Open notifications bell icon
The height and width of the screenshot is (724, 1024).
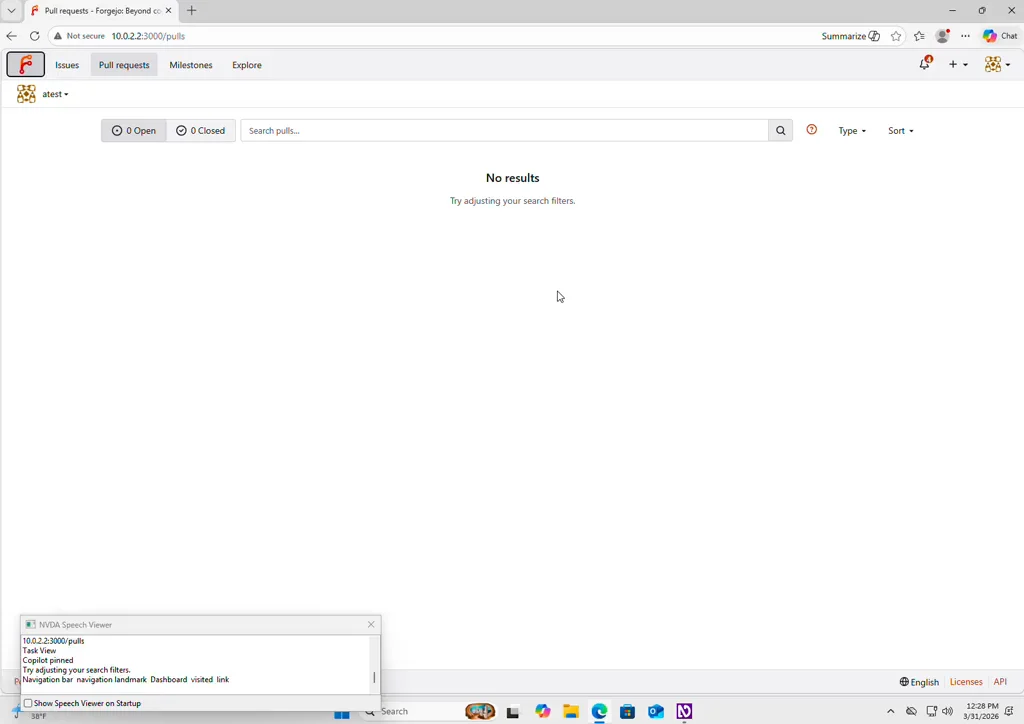pyautogui.click(x=925, y=63)
